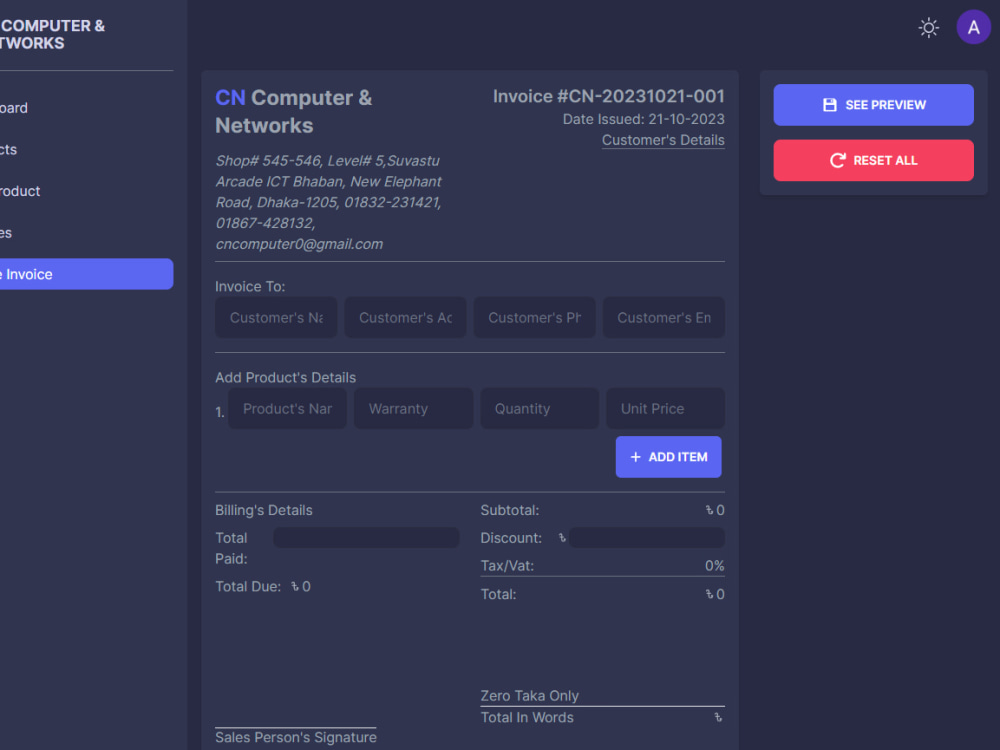The height and width of the screenshot is (750, 1000).
Task: Open the purple "A" avatar account menu
Action: coord(973,27)
